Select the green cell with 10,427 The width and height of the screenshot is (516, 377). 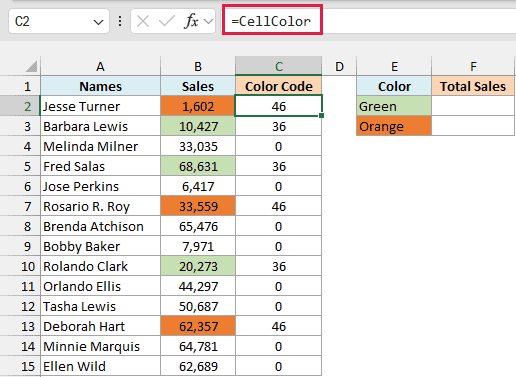point(198,126)
